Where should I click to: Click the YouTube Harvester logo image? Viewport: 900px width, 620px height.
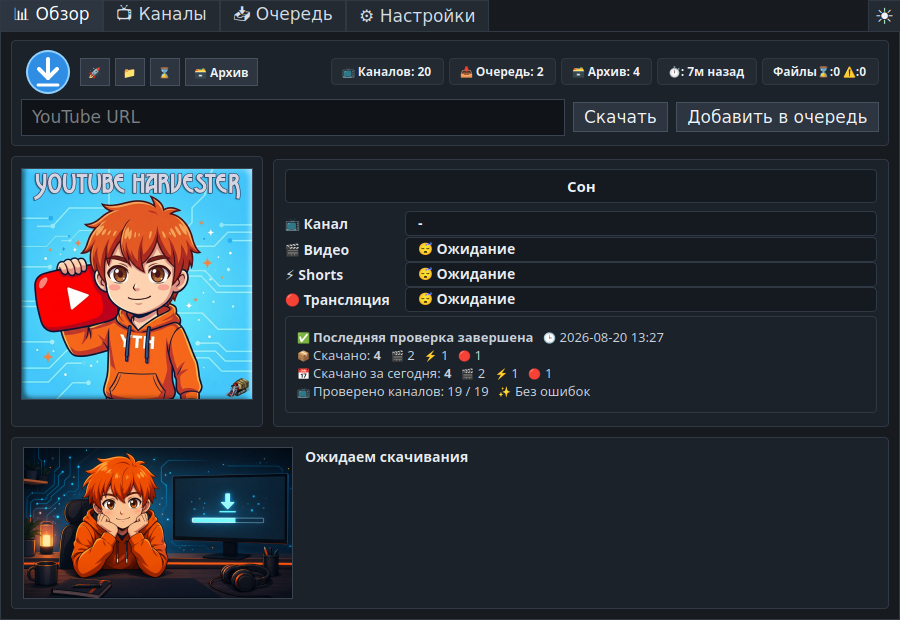pos(137,284)
